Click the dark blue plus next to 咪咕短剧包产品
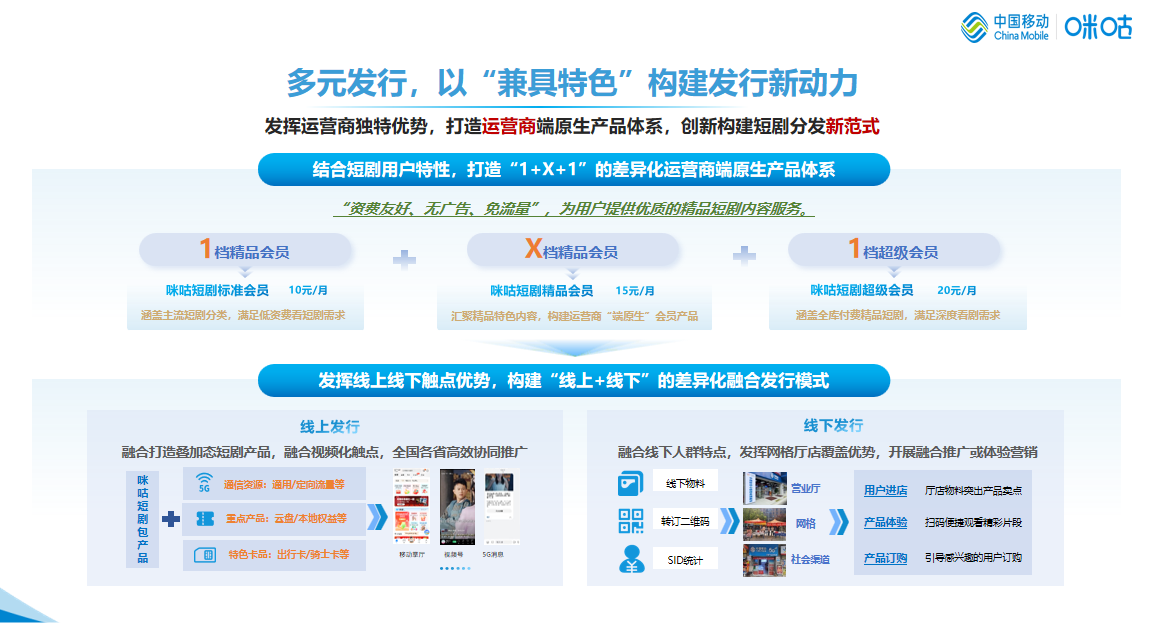Viewport: 1152px width, 623px height. (171, 519)
